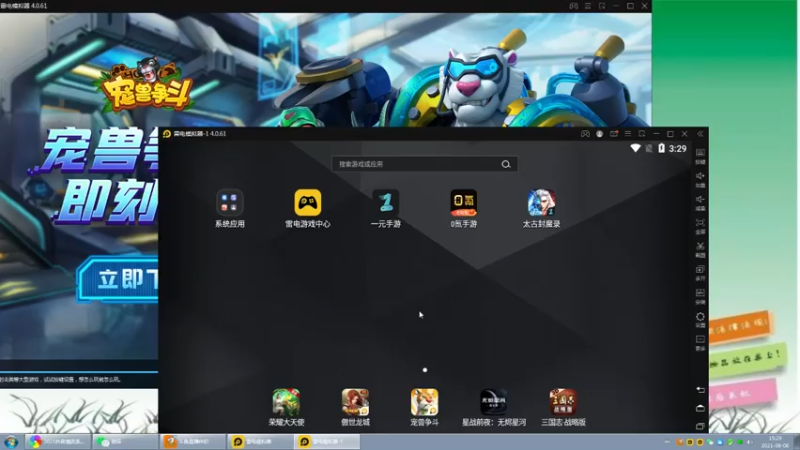The image size is (800, 450).
Task: Switch to orange question-mark taskbar app
Action: (x=193, y=442)
